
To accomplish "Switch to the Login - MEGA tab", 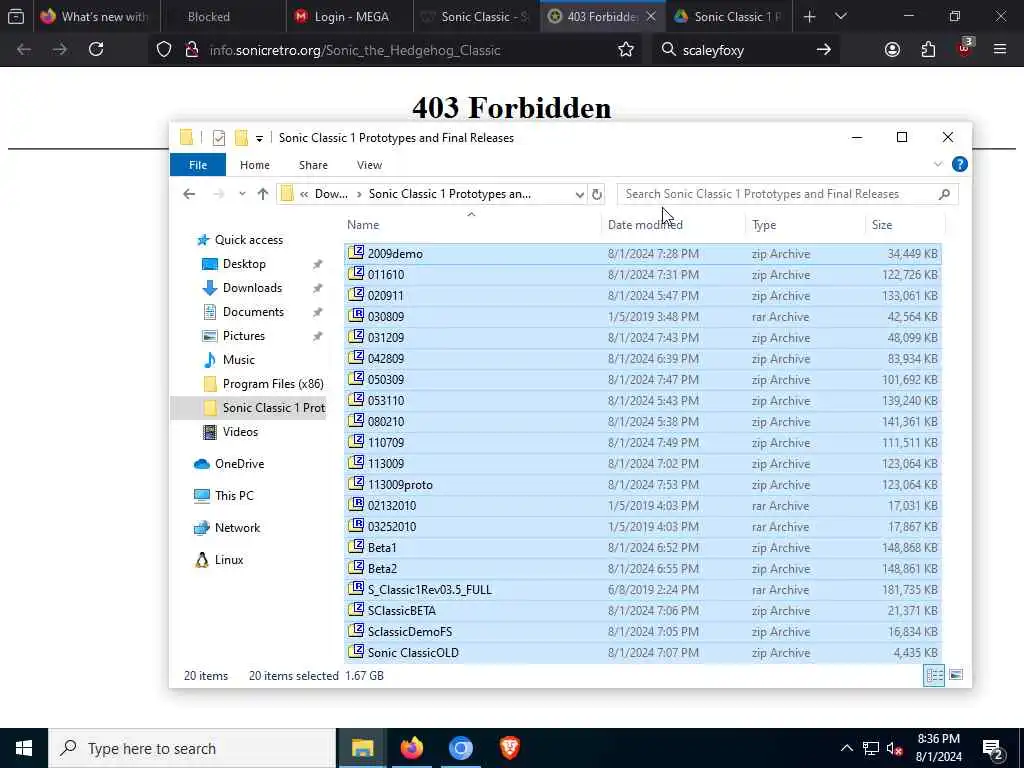I will 349,16.
